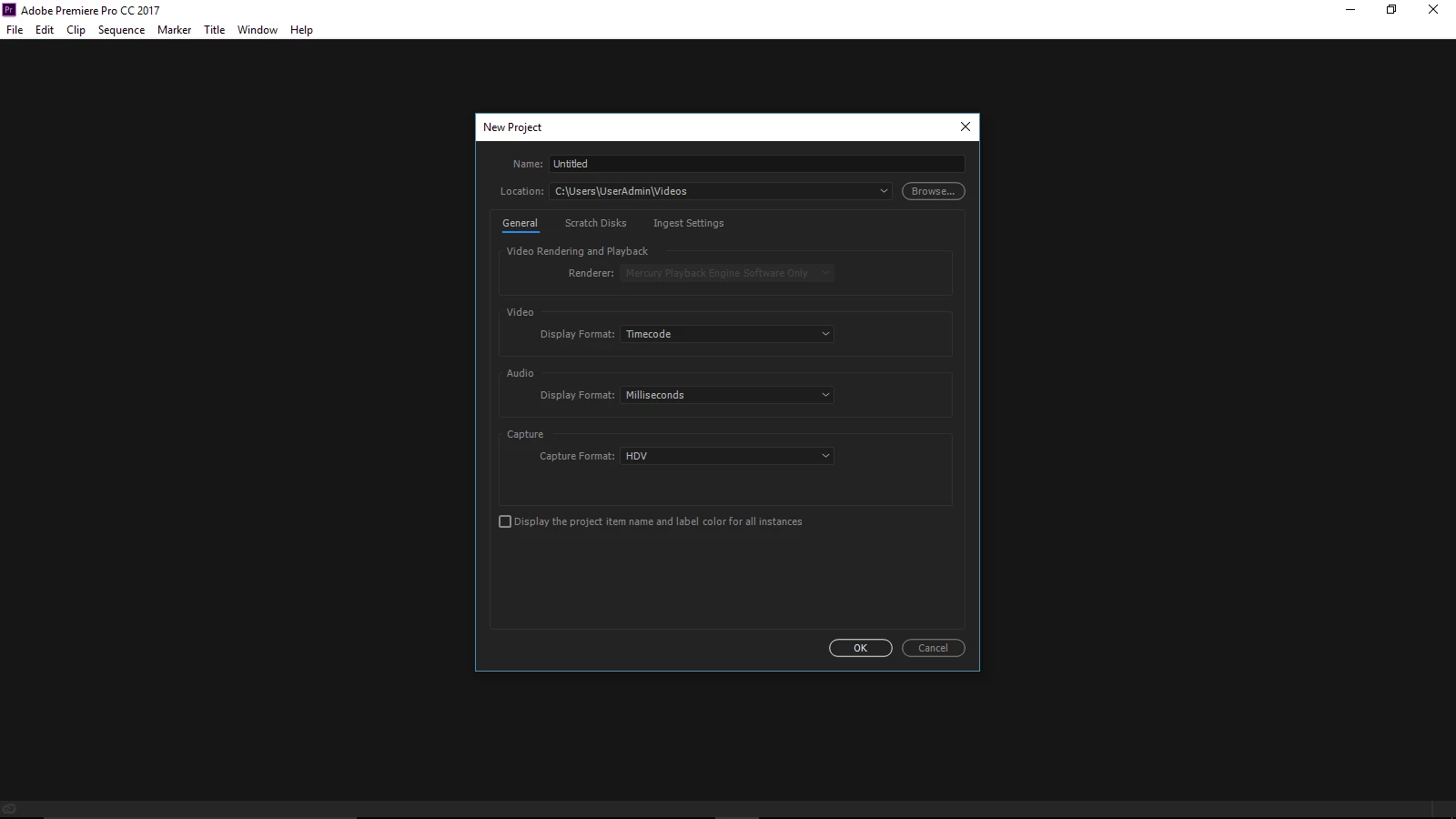
Task: Open the File menu
Action: pyautogui.click(x=15, y=30)
